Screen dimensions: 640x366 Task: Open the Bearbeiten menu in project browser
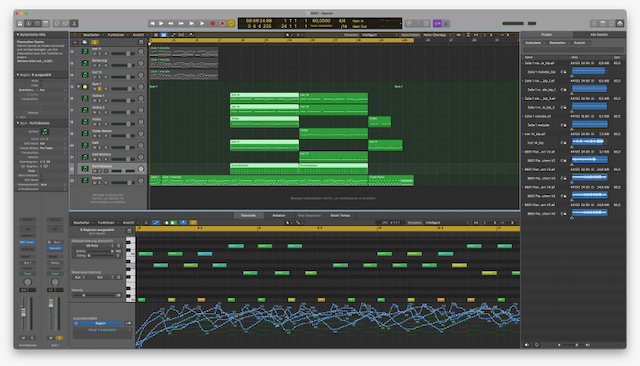(557, 42)
